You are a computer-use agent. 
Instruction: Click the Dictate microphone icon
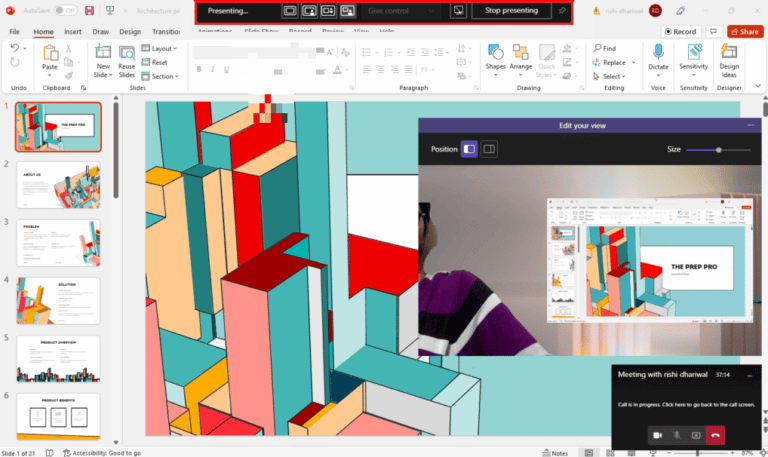(657, 52)
